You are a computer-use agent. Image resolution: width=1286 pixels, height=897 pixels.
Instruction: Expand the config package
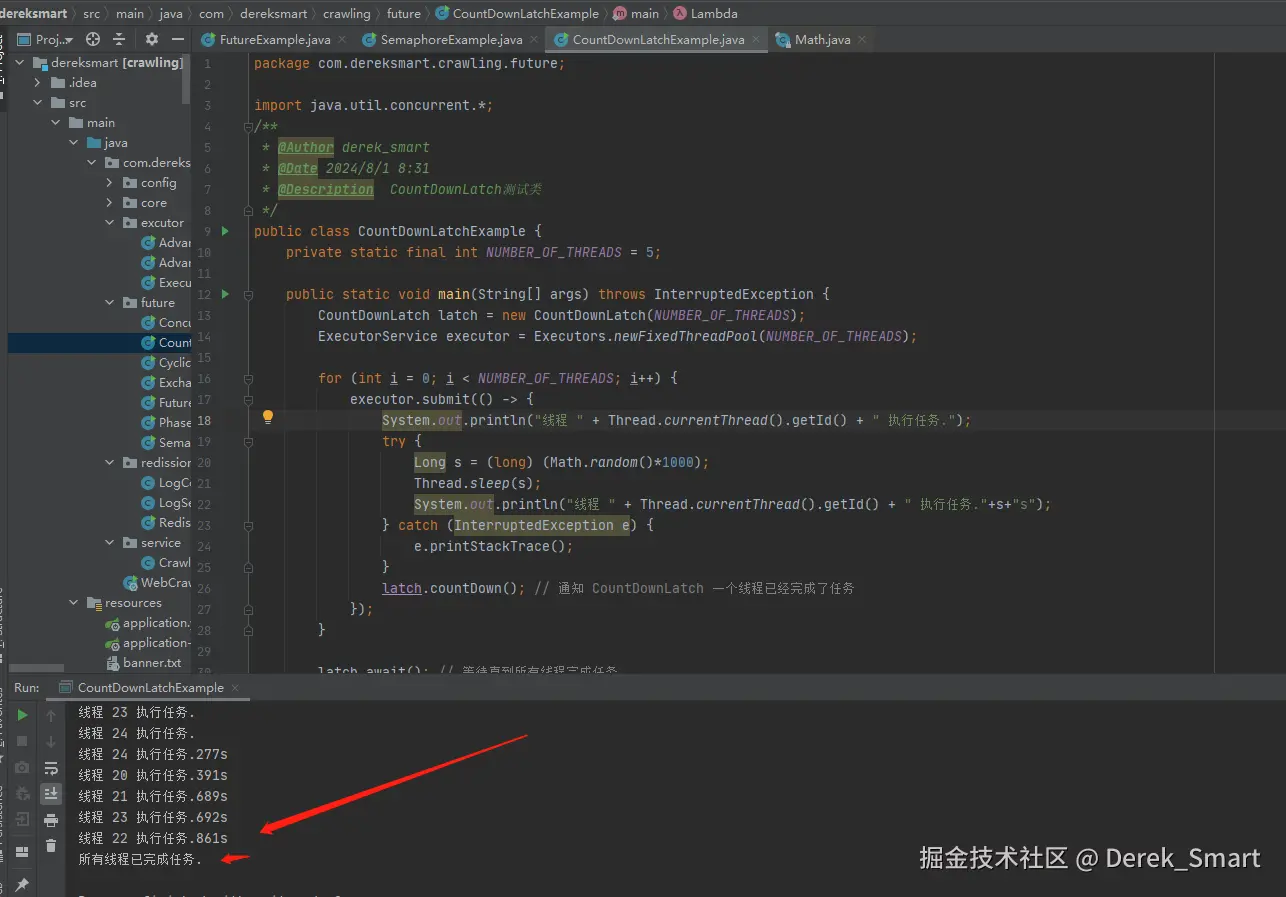[110, 182]
